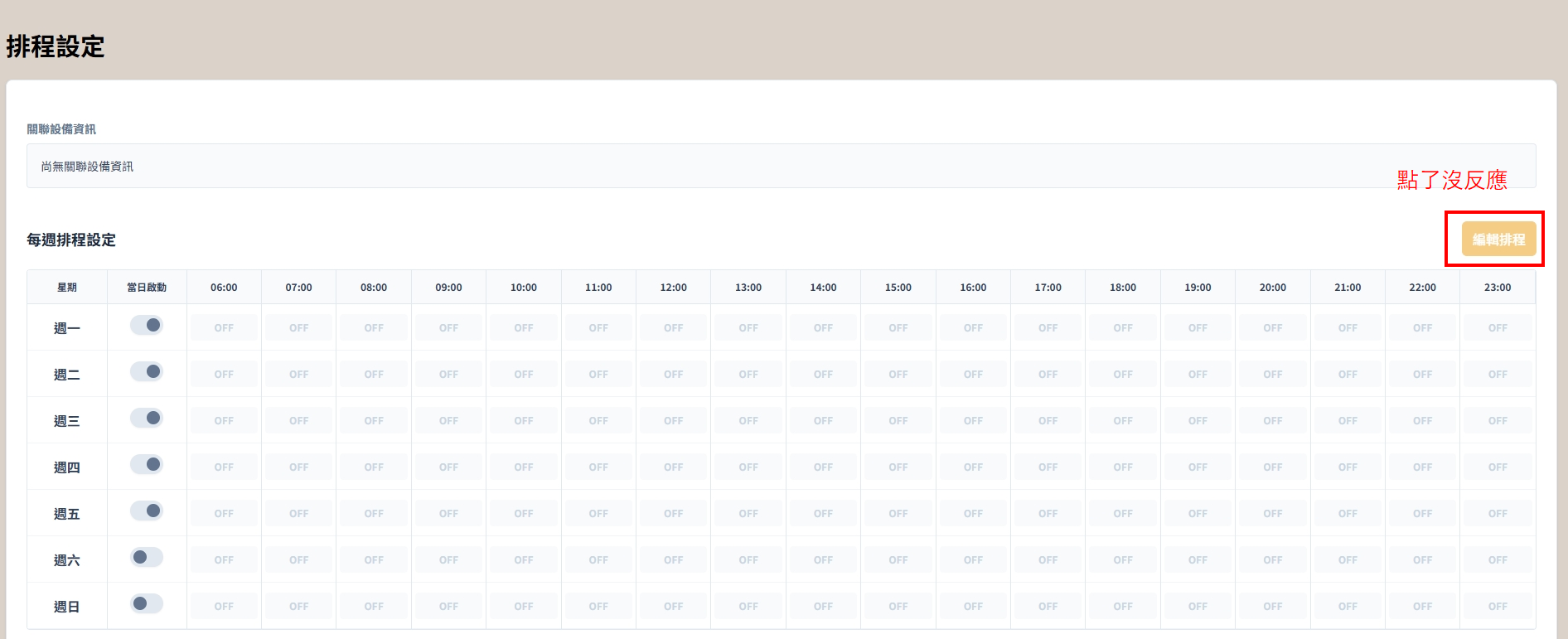Click the 週一 23:00 OFF cell
This screenshot has width=1568, height=639.
point(1498,328)
